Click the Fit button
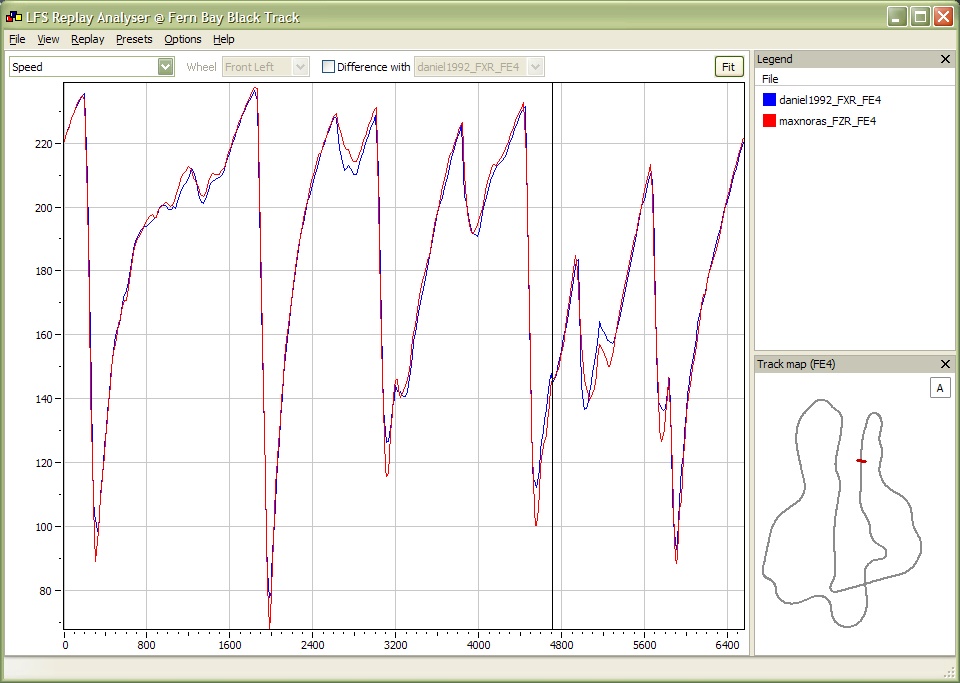This screenshot has height=683, width=960. pos(729,67)
